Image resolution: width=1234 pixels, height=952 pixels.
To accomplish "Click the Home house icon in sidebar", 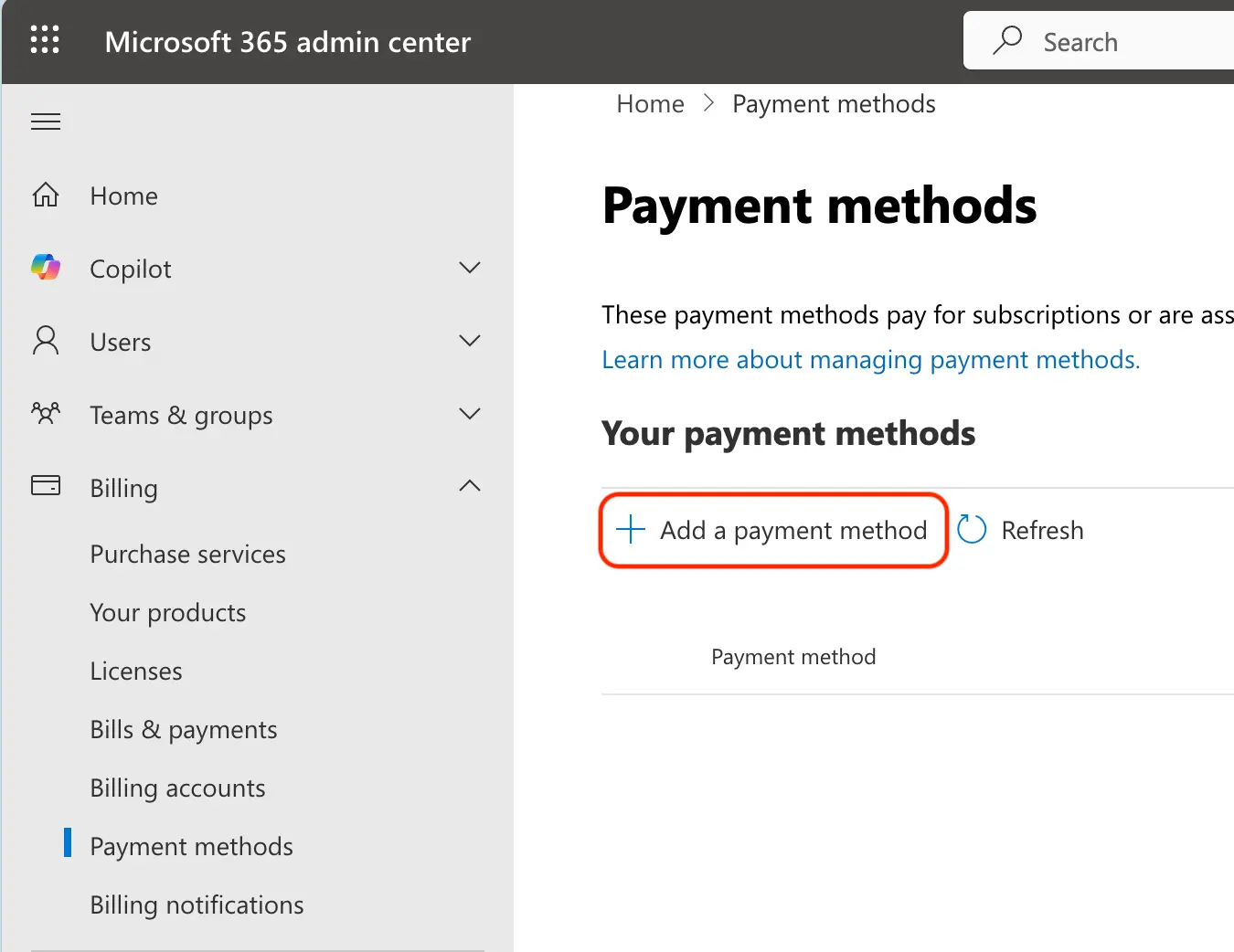I will (x=46, y=195).
